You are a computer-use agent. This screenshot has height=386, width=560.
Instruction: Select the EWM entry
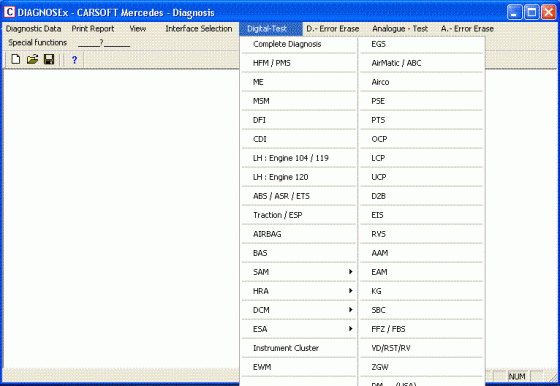point(299,367)
